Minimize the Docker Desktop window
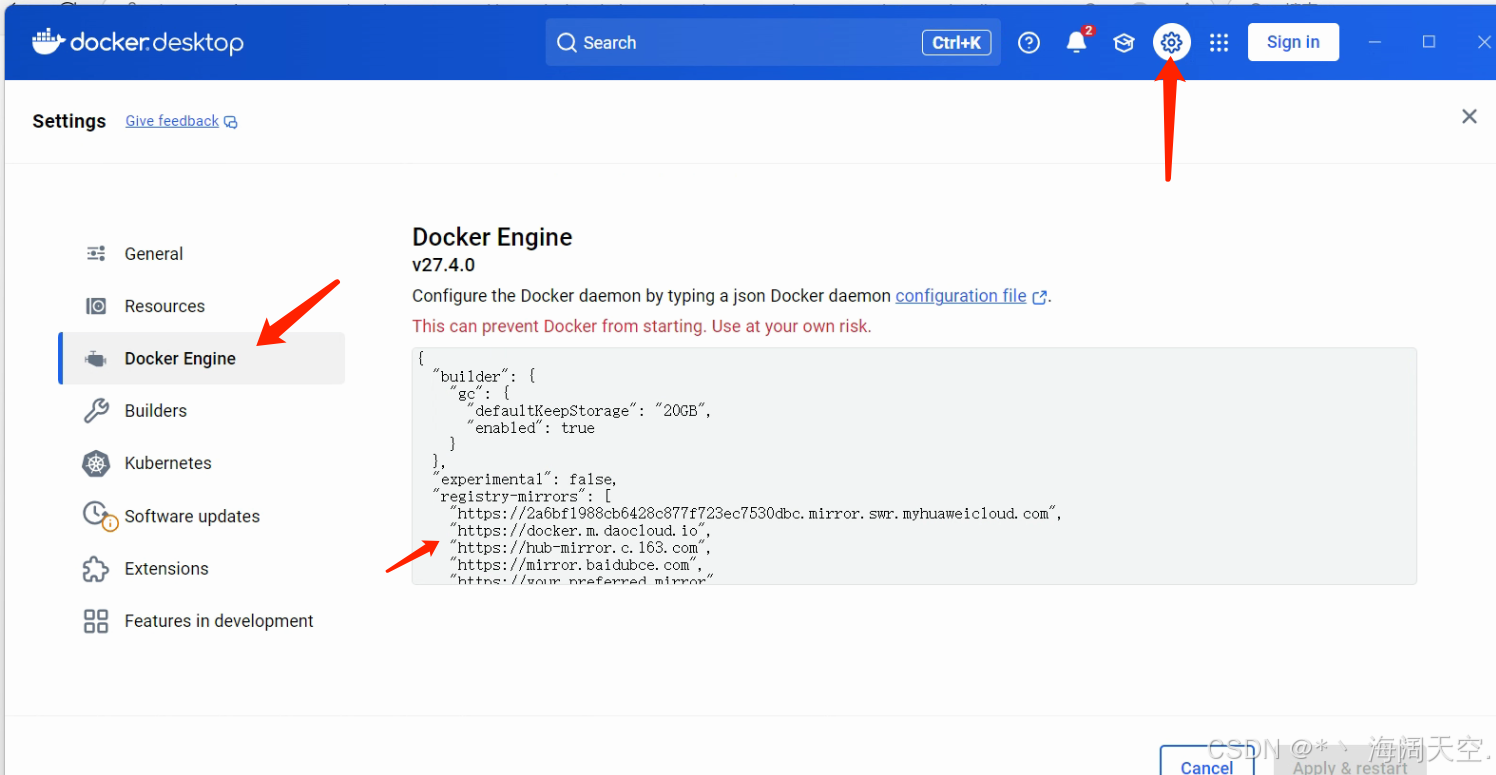 (1375, 42)
